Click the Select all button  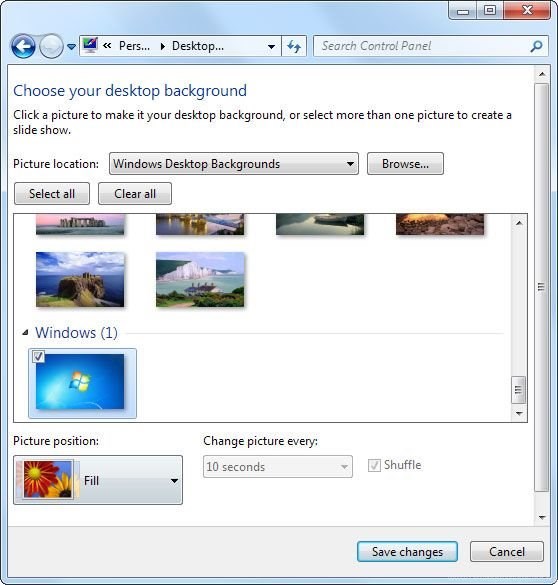52,194
